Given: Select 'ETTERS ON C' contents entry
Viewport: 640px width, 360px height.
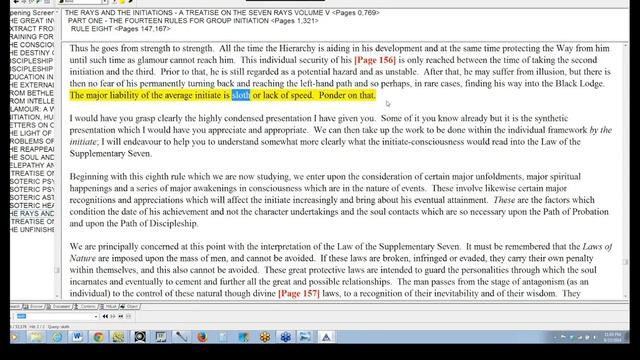Looking at the screenshot, I should pos(32,125).
